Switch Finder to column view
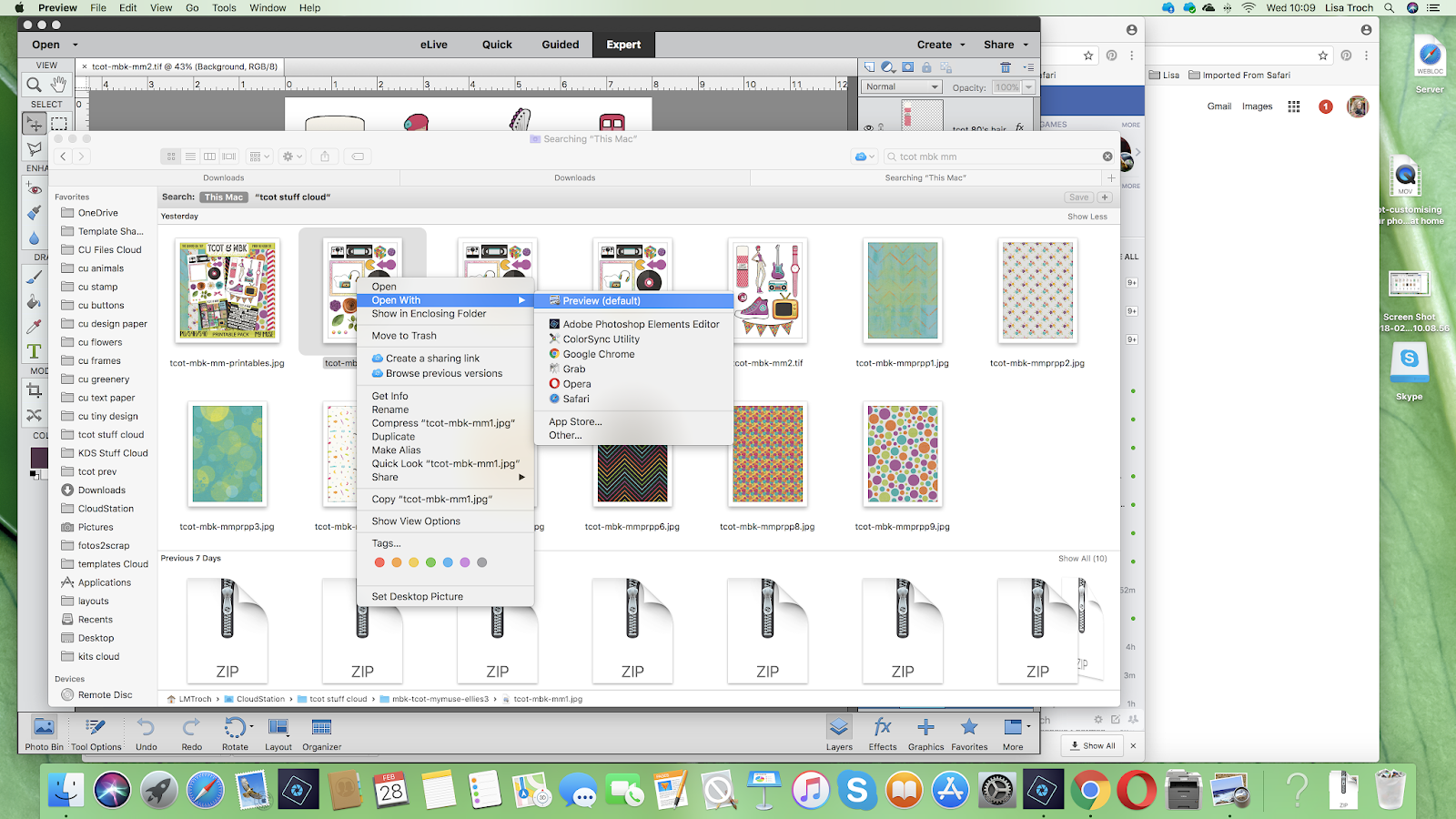This screenshot has height=819, width=1456. 209,157
